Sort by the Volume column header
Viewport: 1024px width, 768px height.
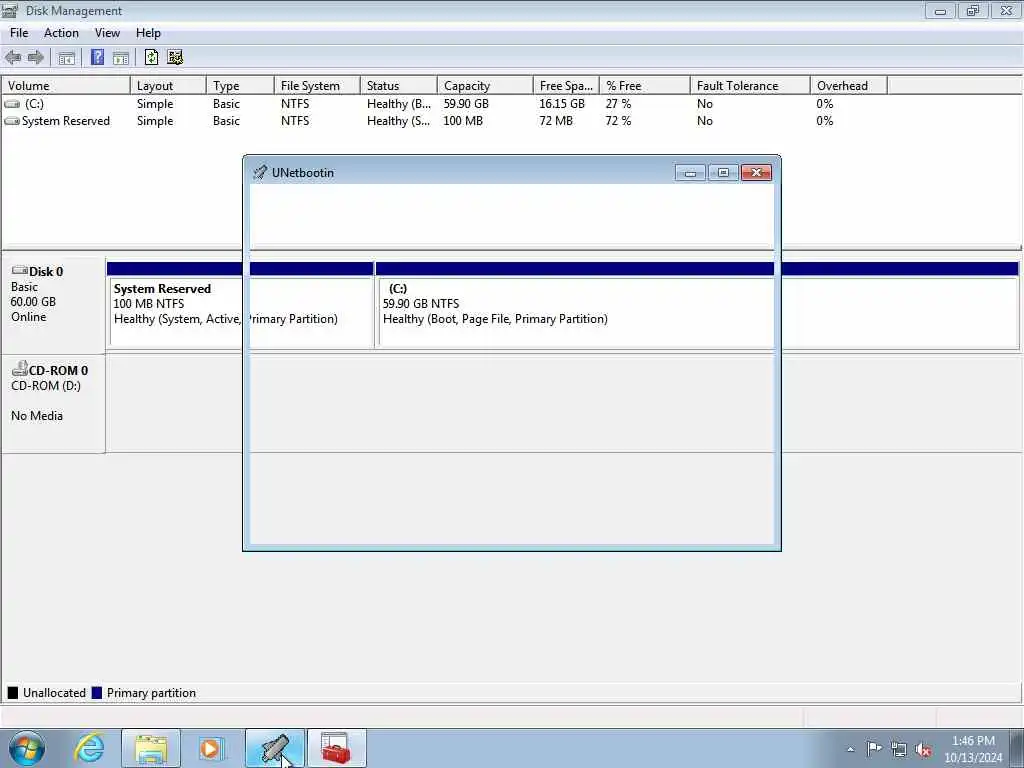[x=66, y=86]
